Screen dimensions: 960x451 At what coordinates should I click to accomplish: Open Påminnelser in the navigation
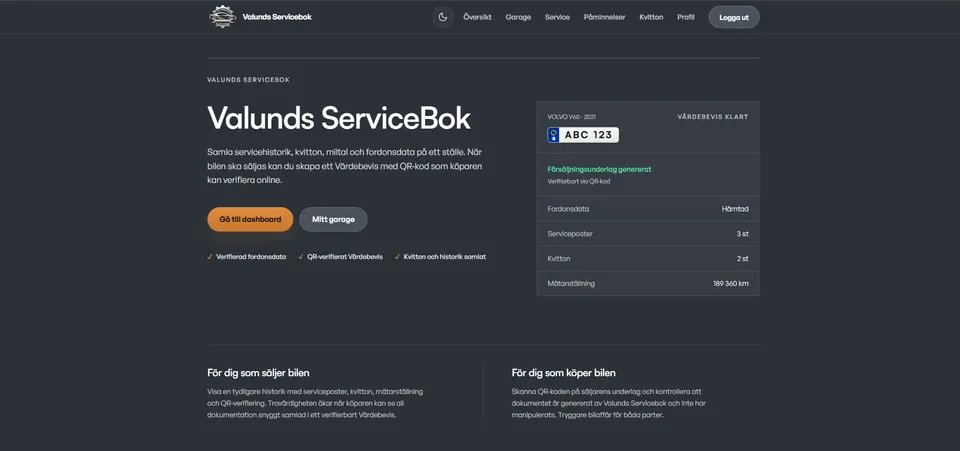pyautogui.click(x=604, y=17)
